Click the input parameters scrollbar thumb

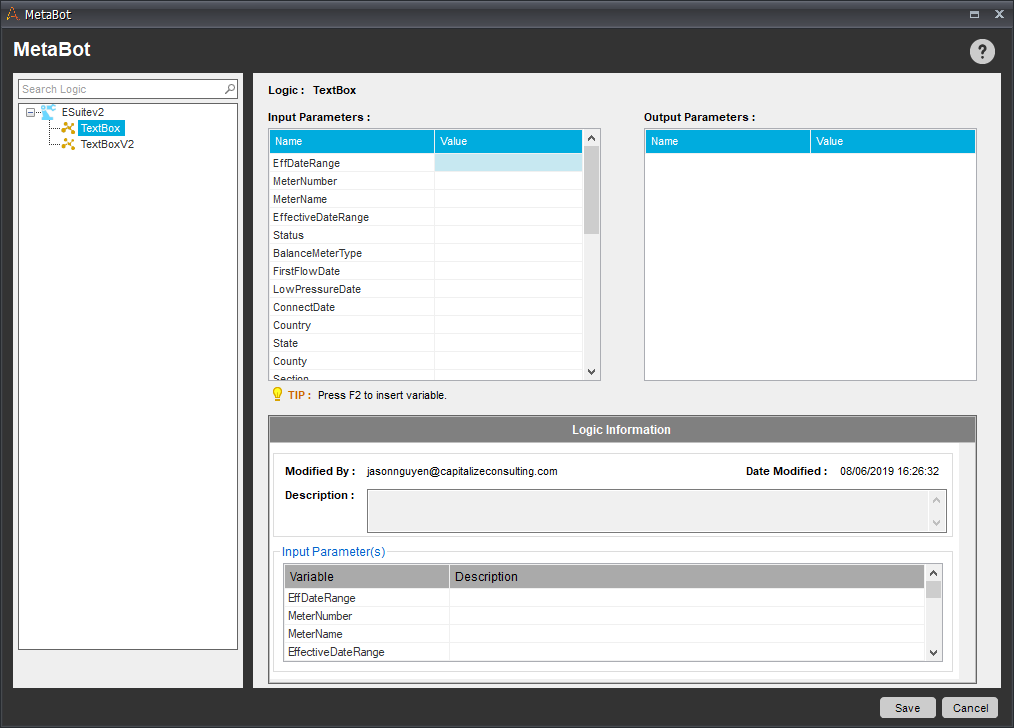click(591, 190)
